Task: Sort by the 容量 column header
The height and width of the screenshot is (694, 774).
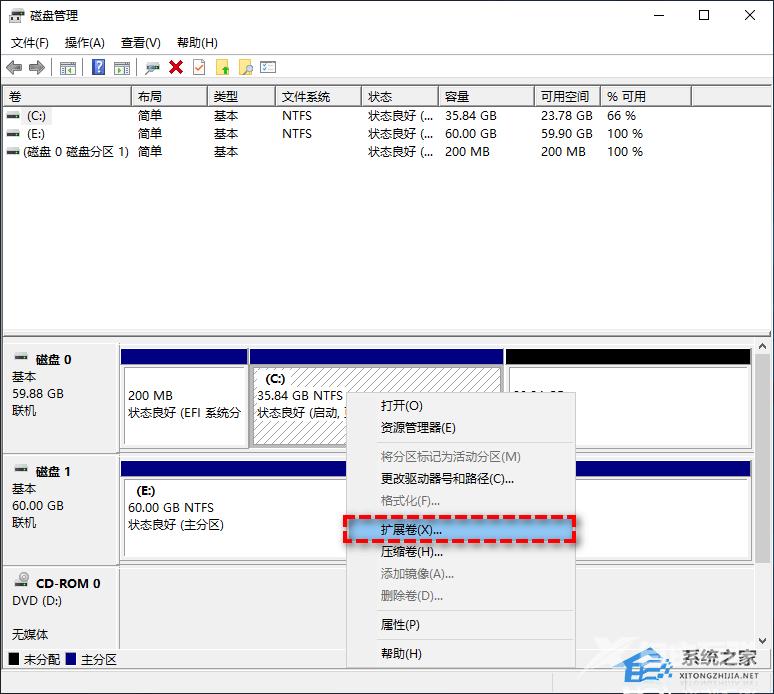Action: click(487, 96)
